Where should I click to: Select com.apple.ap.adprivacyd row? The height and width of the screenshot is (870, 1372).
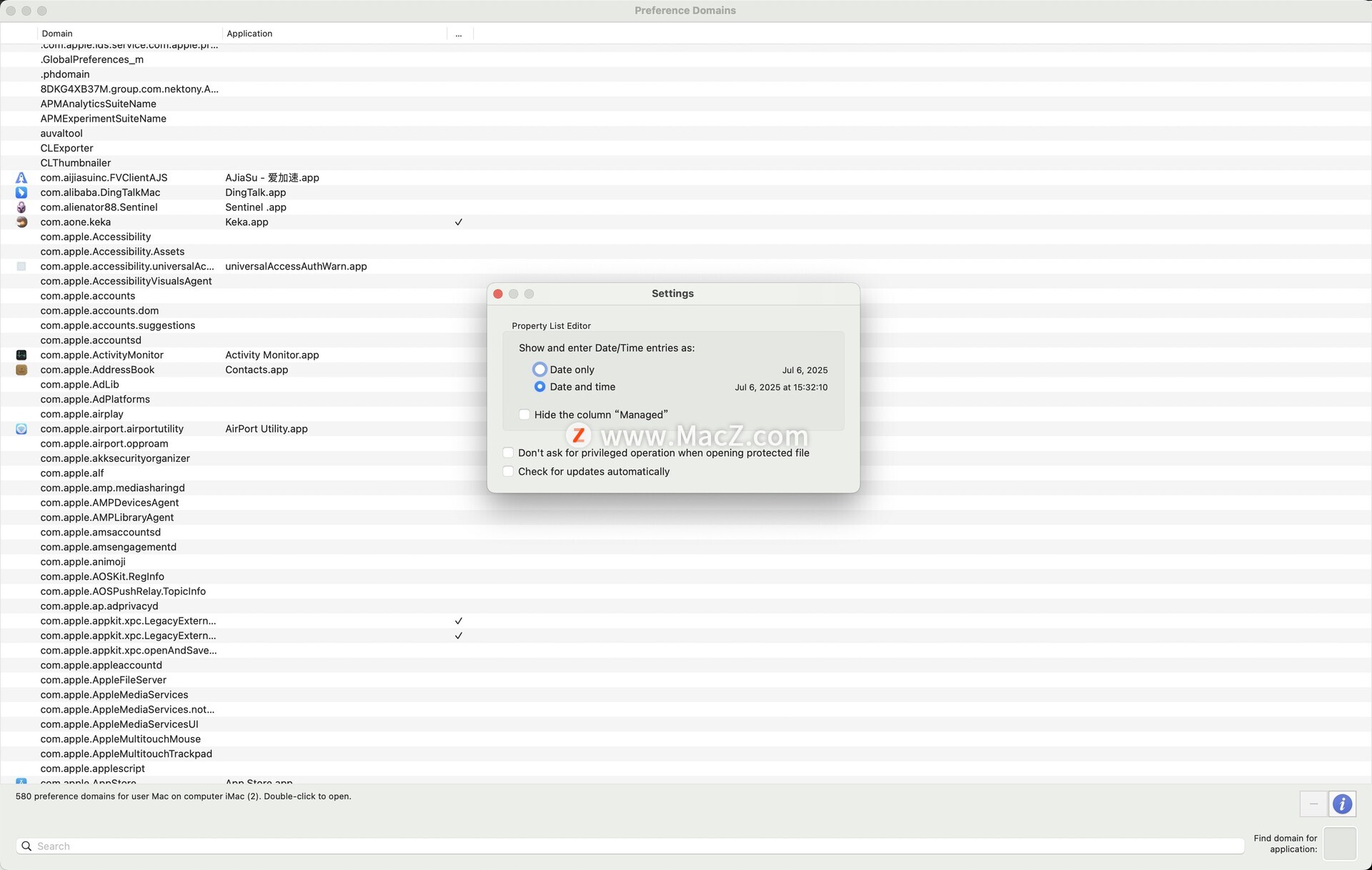click(x=686, y=606)
